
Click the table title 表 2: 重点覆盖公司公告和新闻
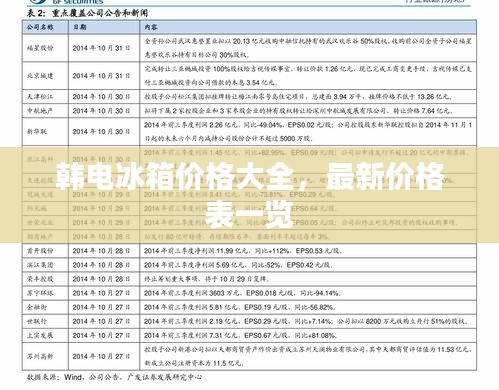(87, 13)
